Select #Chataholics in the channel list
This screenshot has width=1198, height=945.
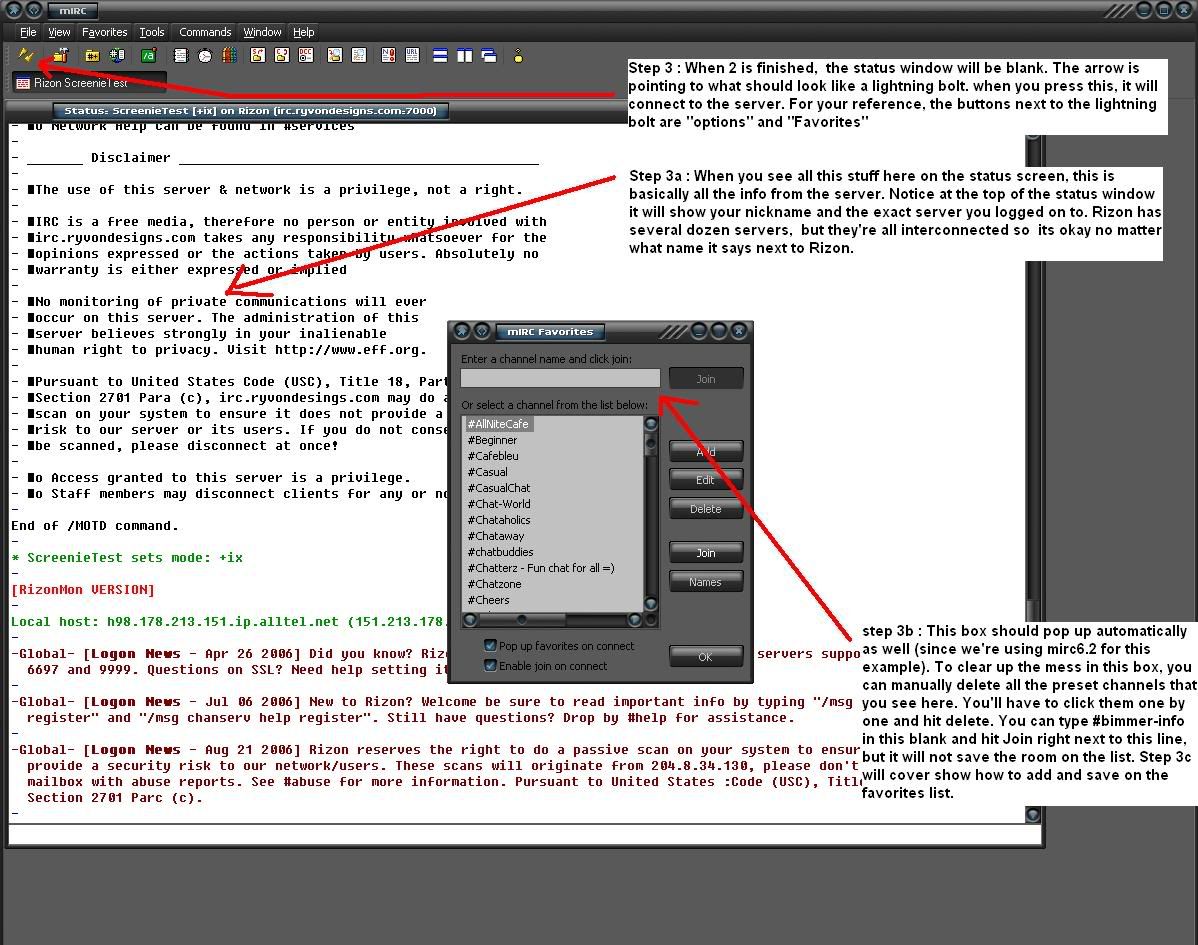click(x=499, y=520)
